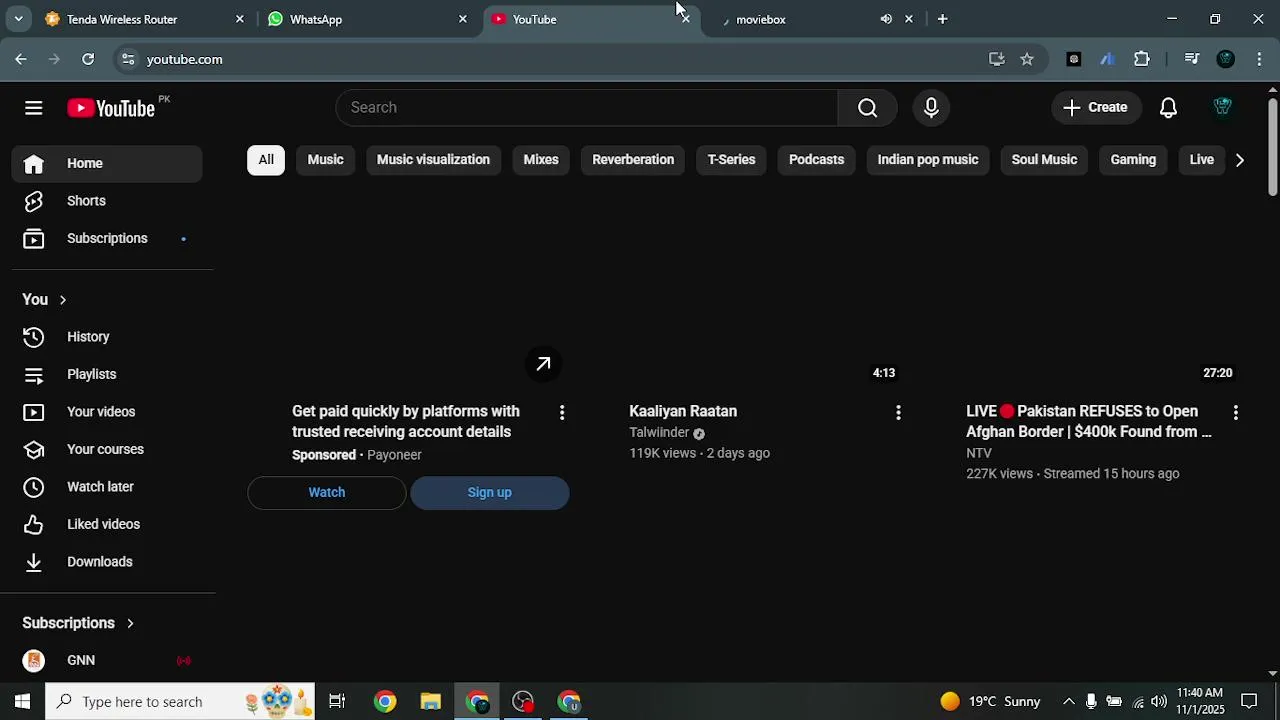This screenshot has height=720, width=1280.
Task: Click the search magnifier button
Action: (867, 108)
